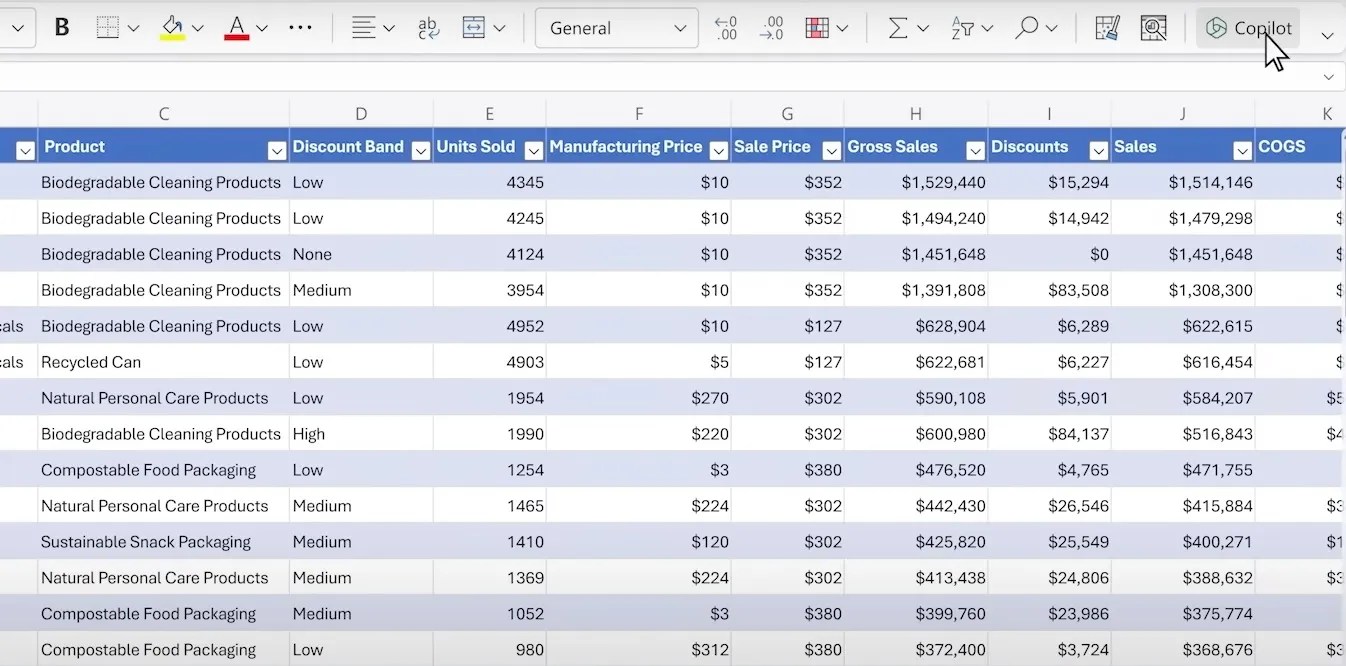This screenshot has height=666, width=1346.
Task: Open the Find tool
Action: click(1026, 27)
